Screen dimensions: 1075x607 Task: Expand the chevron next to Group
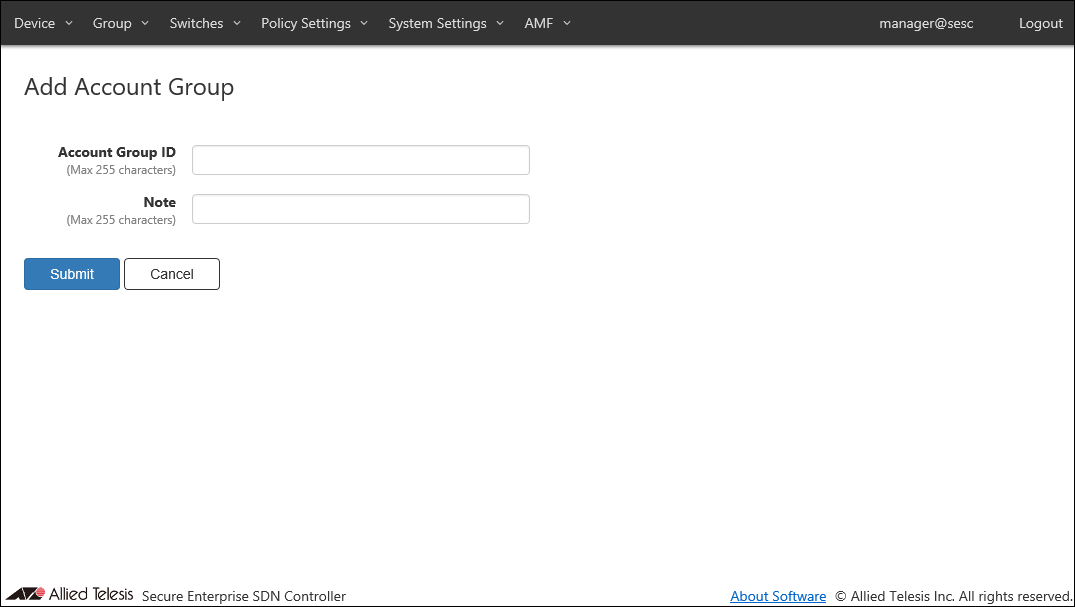(145, 24)
